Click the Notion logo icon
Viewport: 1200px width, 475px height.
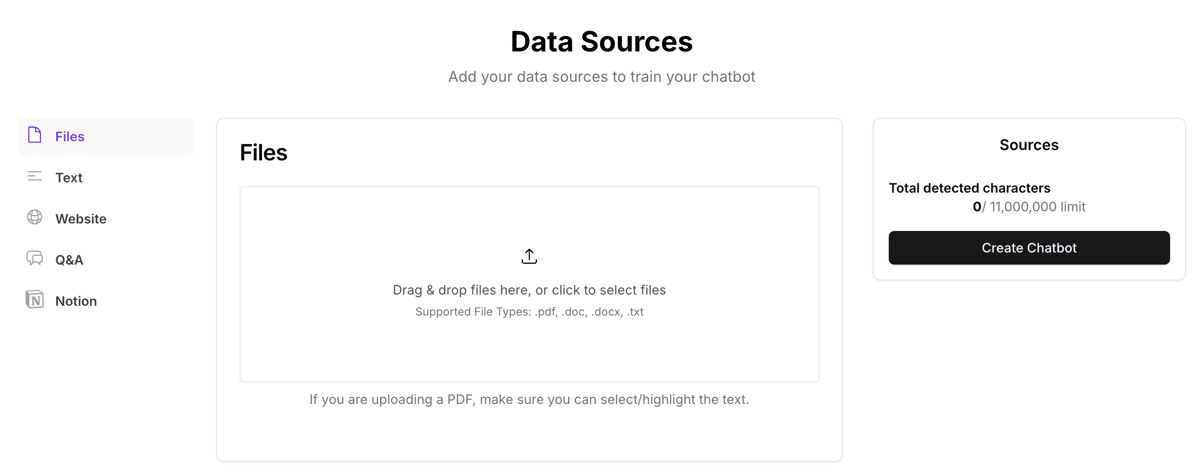coord(35,300)
